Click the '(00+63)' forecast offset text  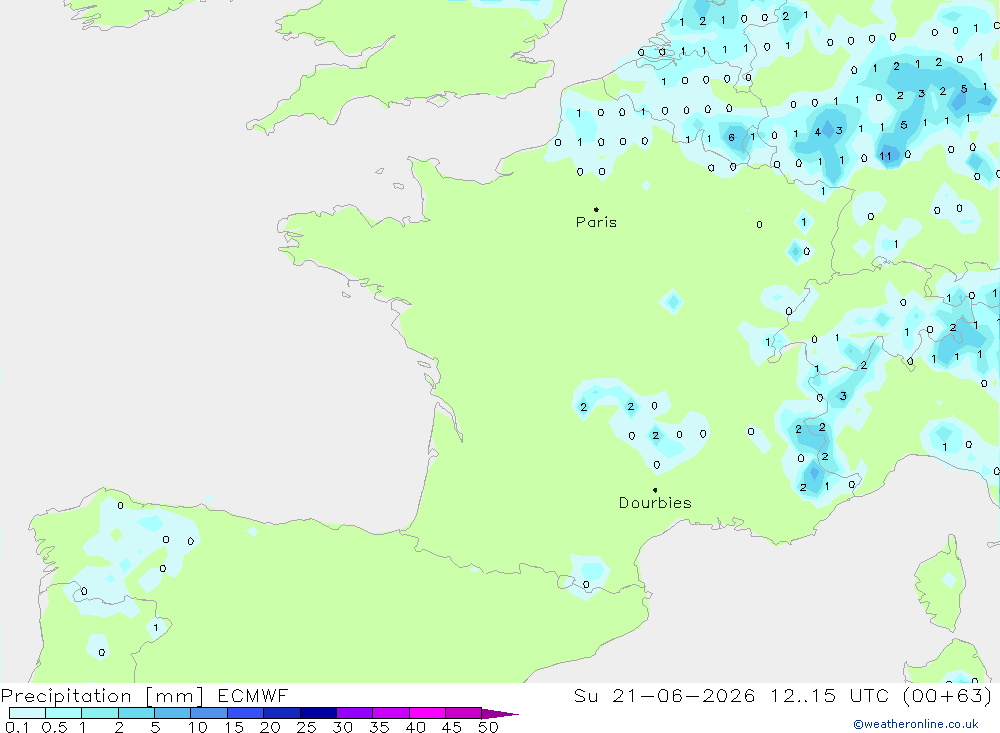click(948, 695)
